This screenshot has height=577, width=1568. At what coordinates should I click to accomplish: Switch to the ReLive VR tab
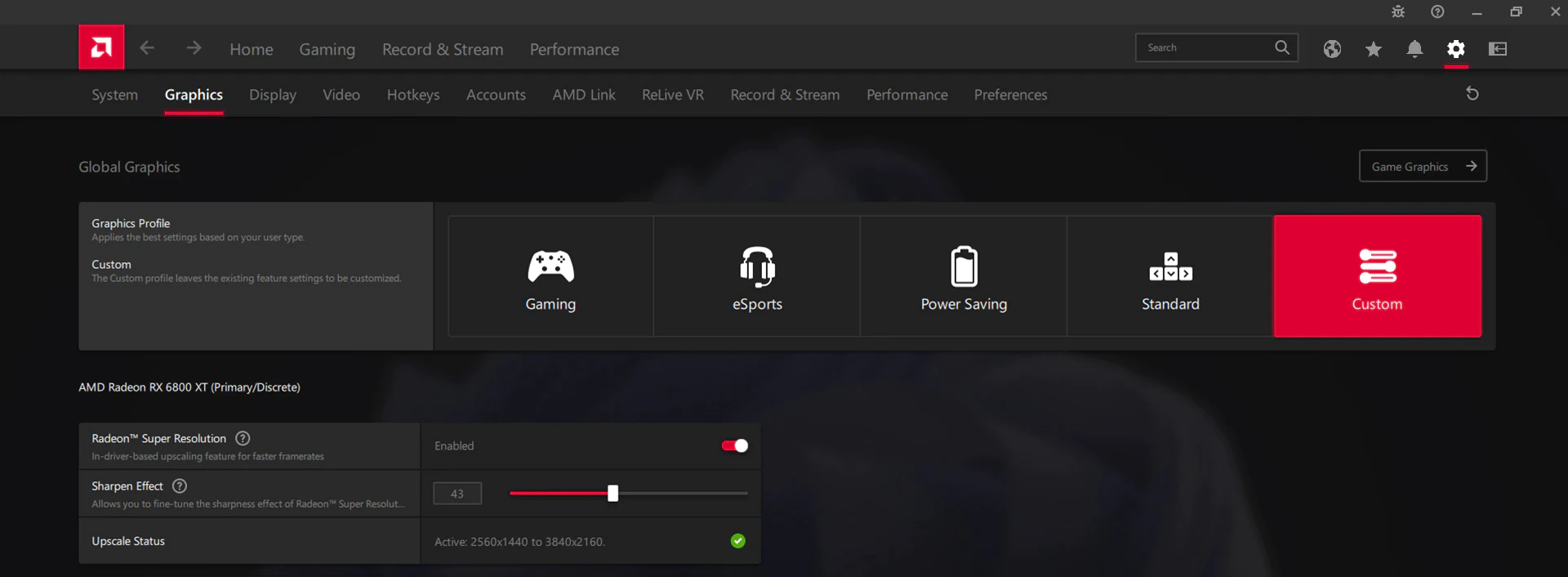click(673, 95)
